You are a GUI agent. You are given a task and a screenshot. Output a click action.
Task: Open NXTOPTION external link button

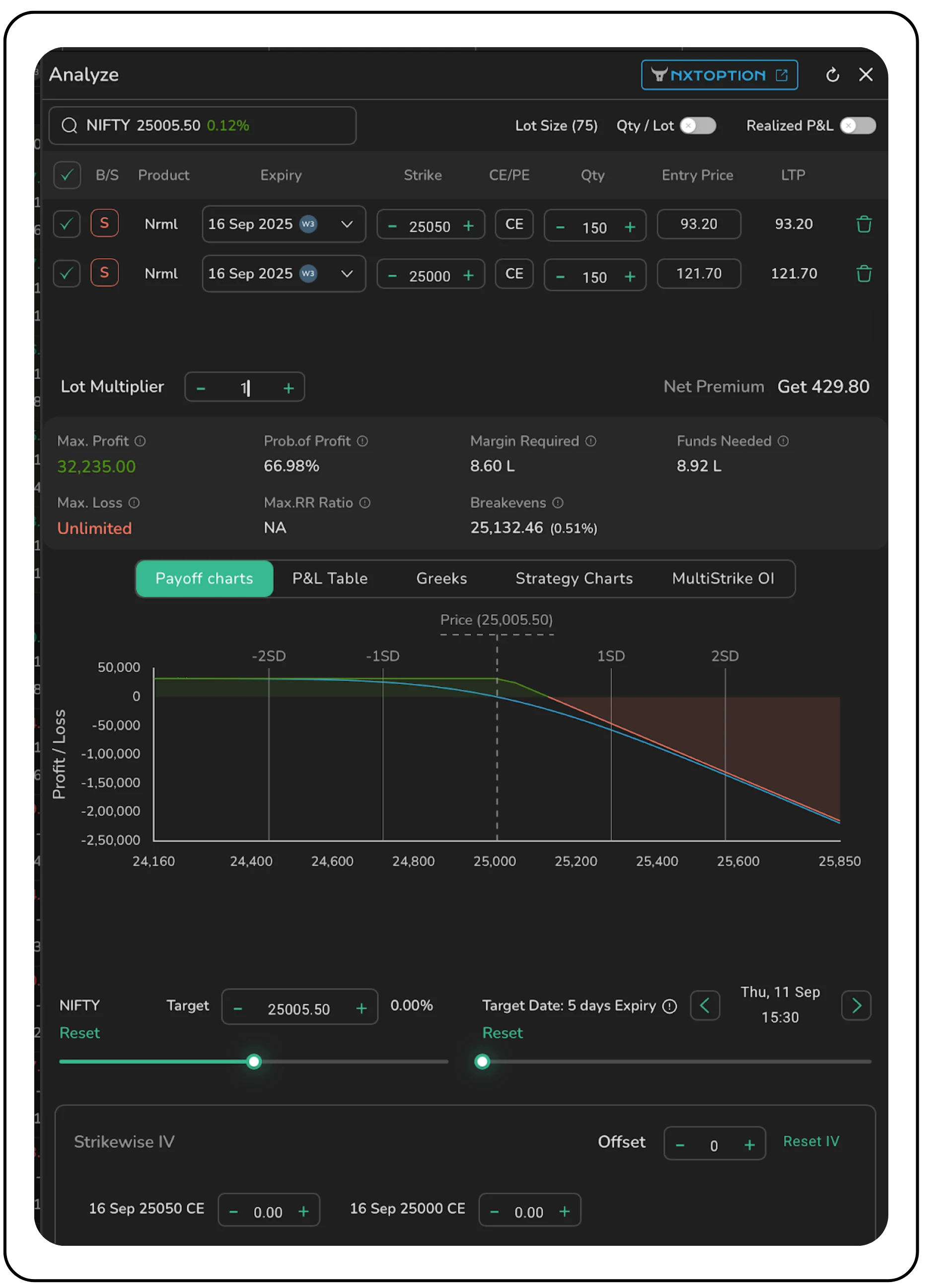pos(719,75)
